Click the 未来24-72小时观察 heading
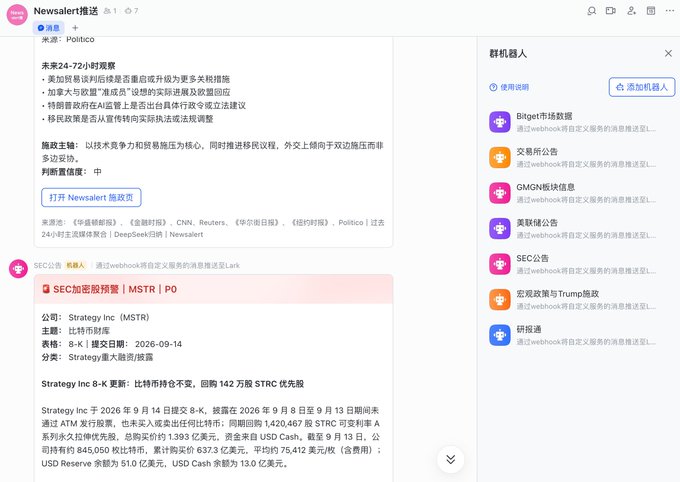 (78, 66)
